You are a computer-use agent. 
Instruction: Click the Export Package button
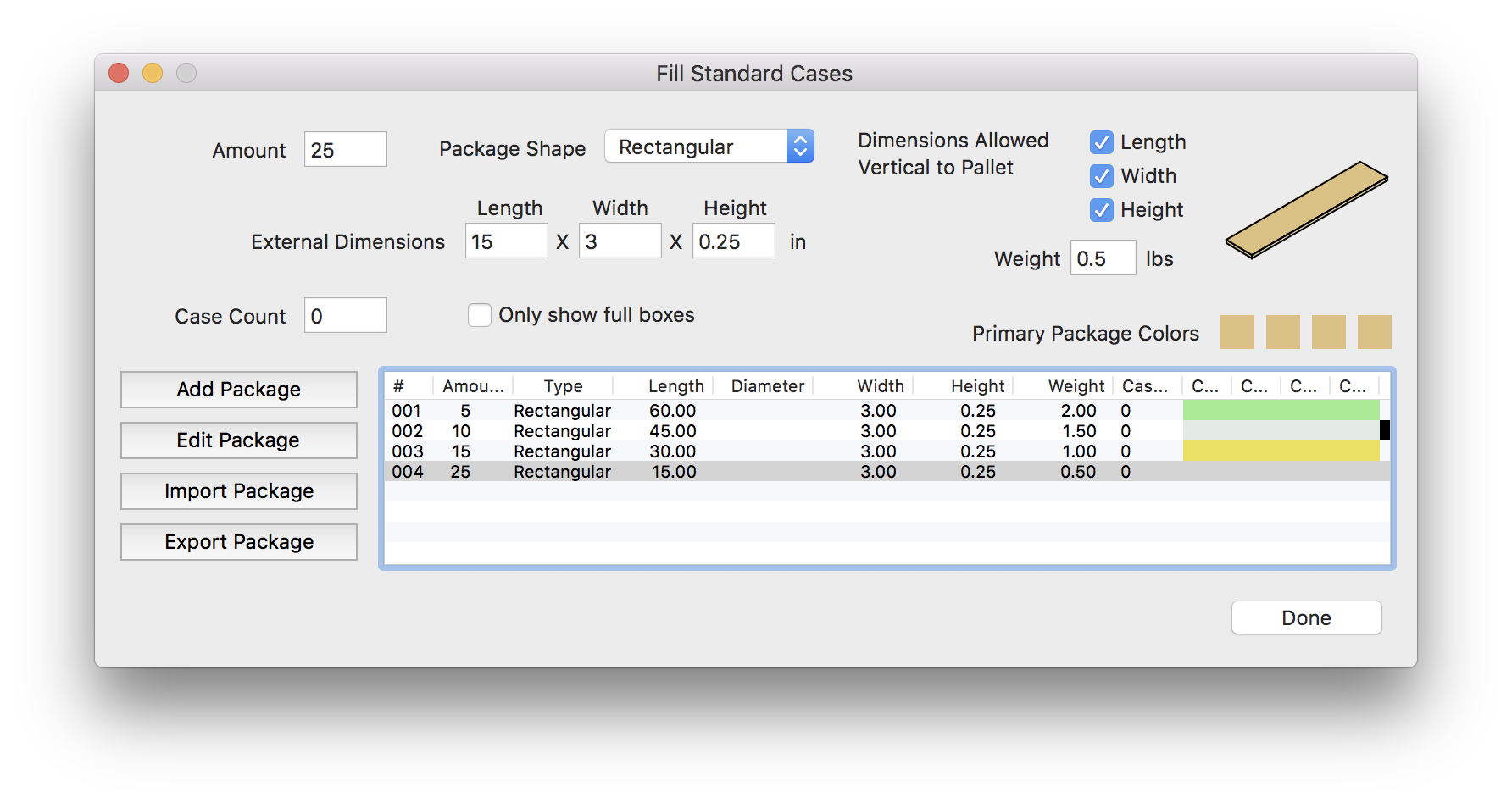tap(239, 542)
